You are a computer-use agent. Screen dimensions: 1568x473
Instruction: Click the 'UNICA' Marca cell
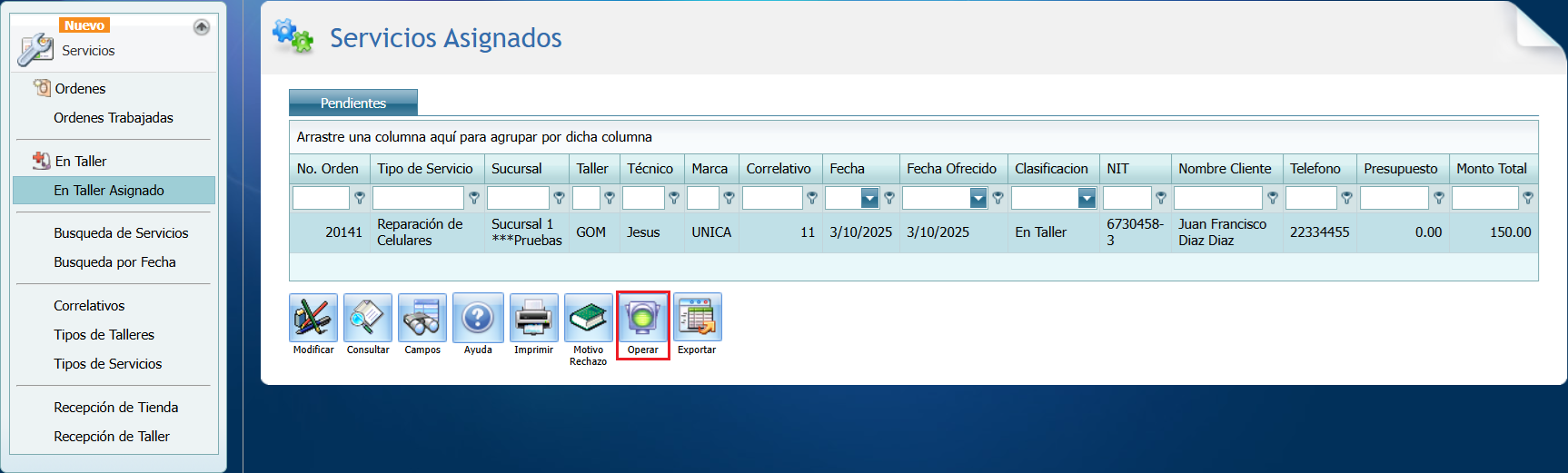(711, 232)
